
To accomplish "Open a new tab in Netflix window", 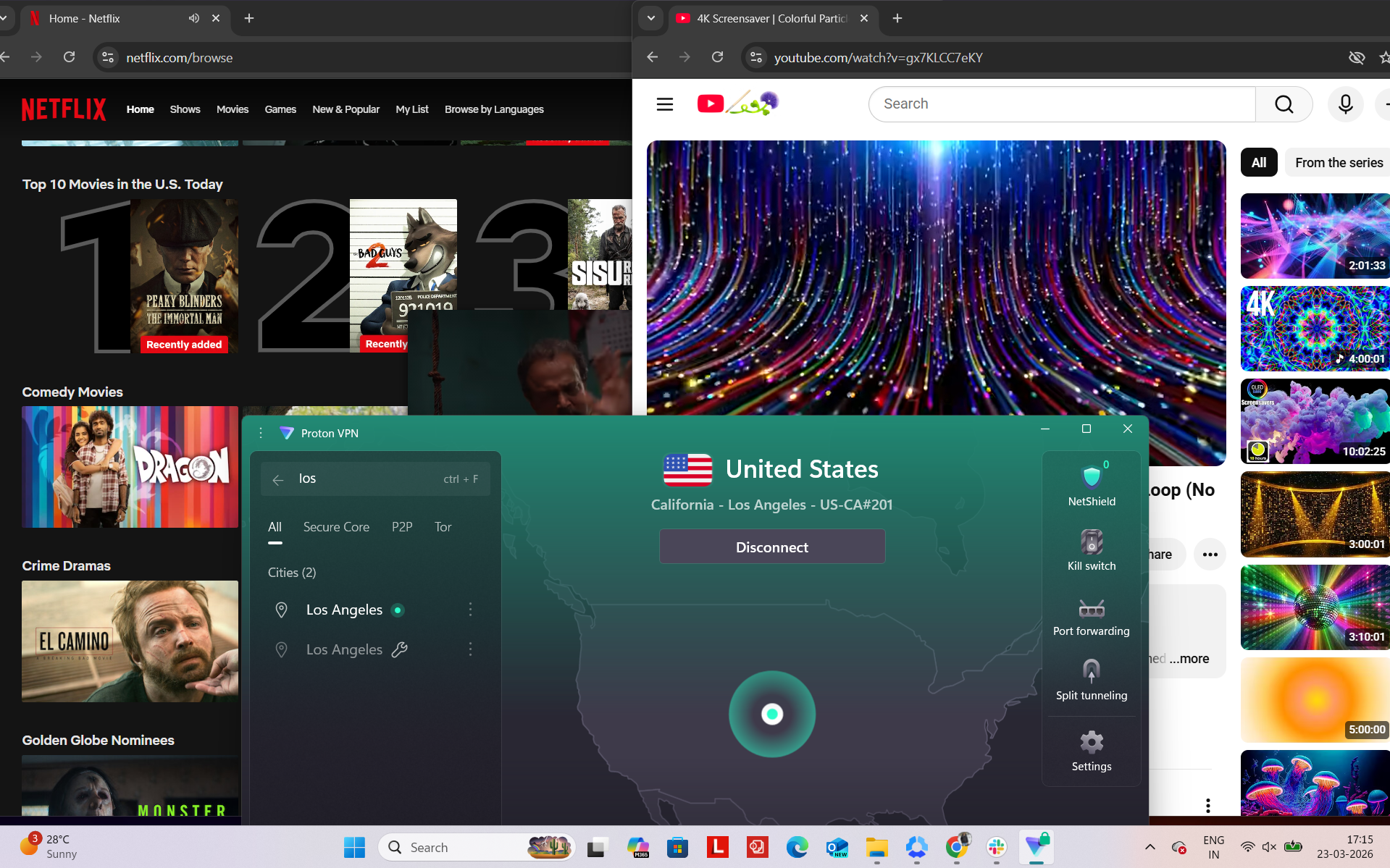I will click(x=249, y=18).
